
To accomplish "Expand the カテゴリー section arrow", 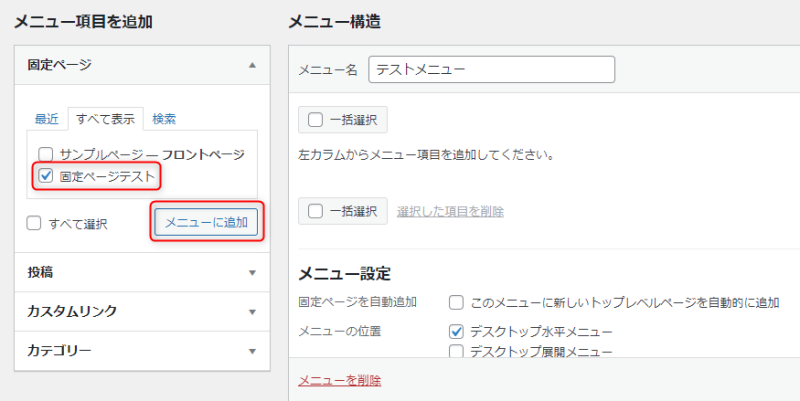I will pyautogui.click(x=252, y=351).
